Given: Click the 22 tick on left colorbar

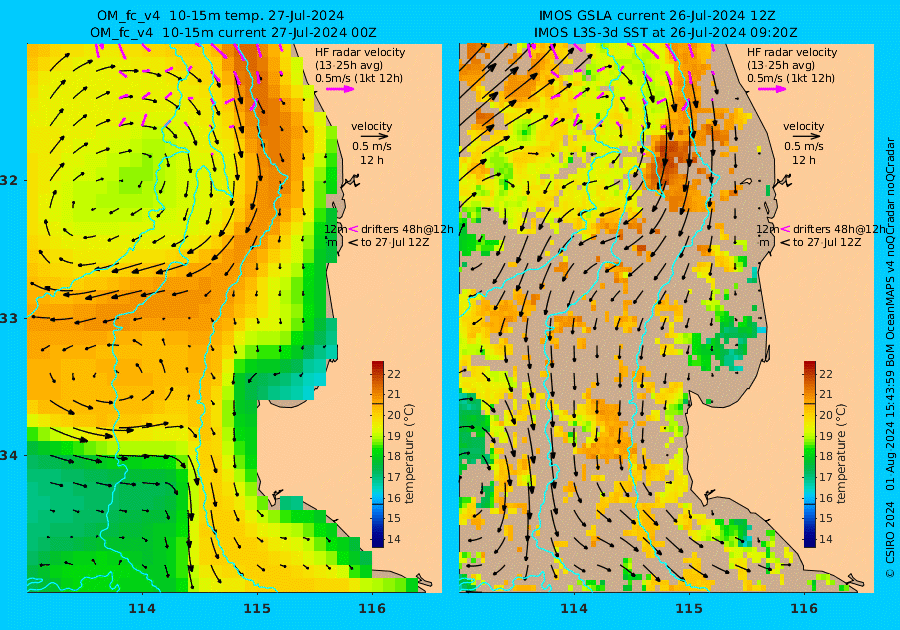Looking at the screenshot, I should click(394, 374).
